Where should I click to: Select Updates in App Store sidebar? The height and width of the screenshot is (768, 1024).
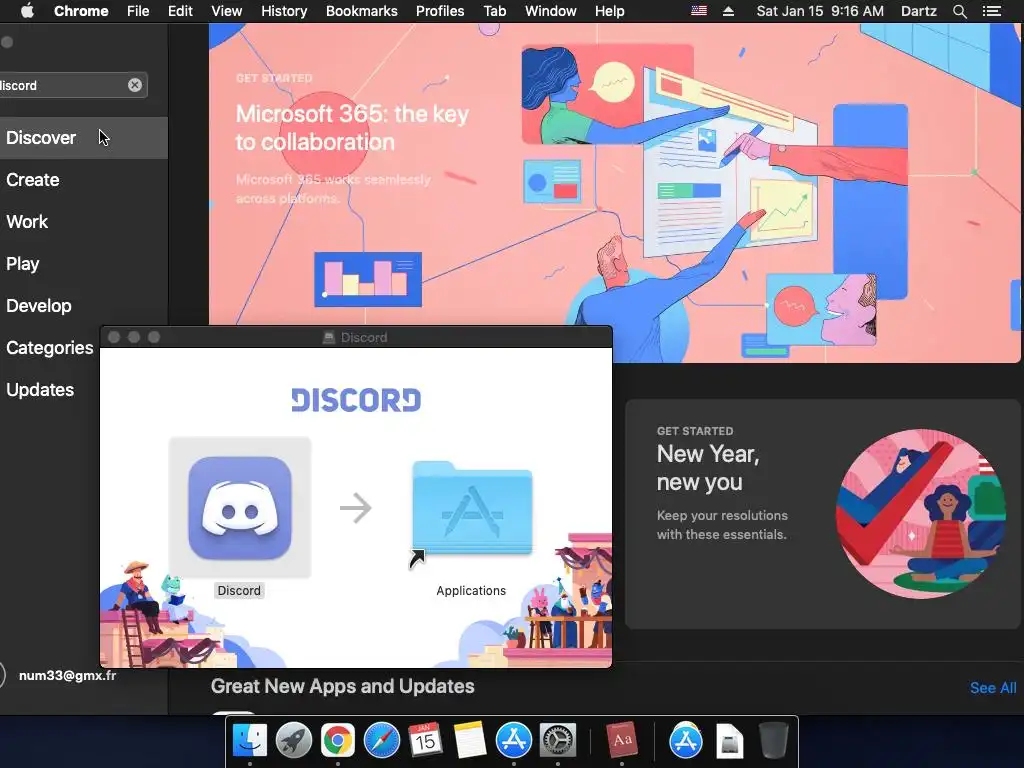[50, 390]
